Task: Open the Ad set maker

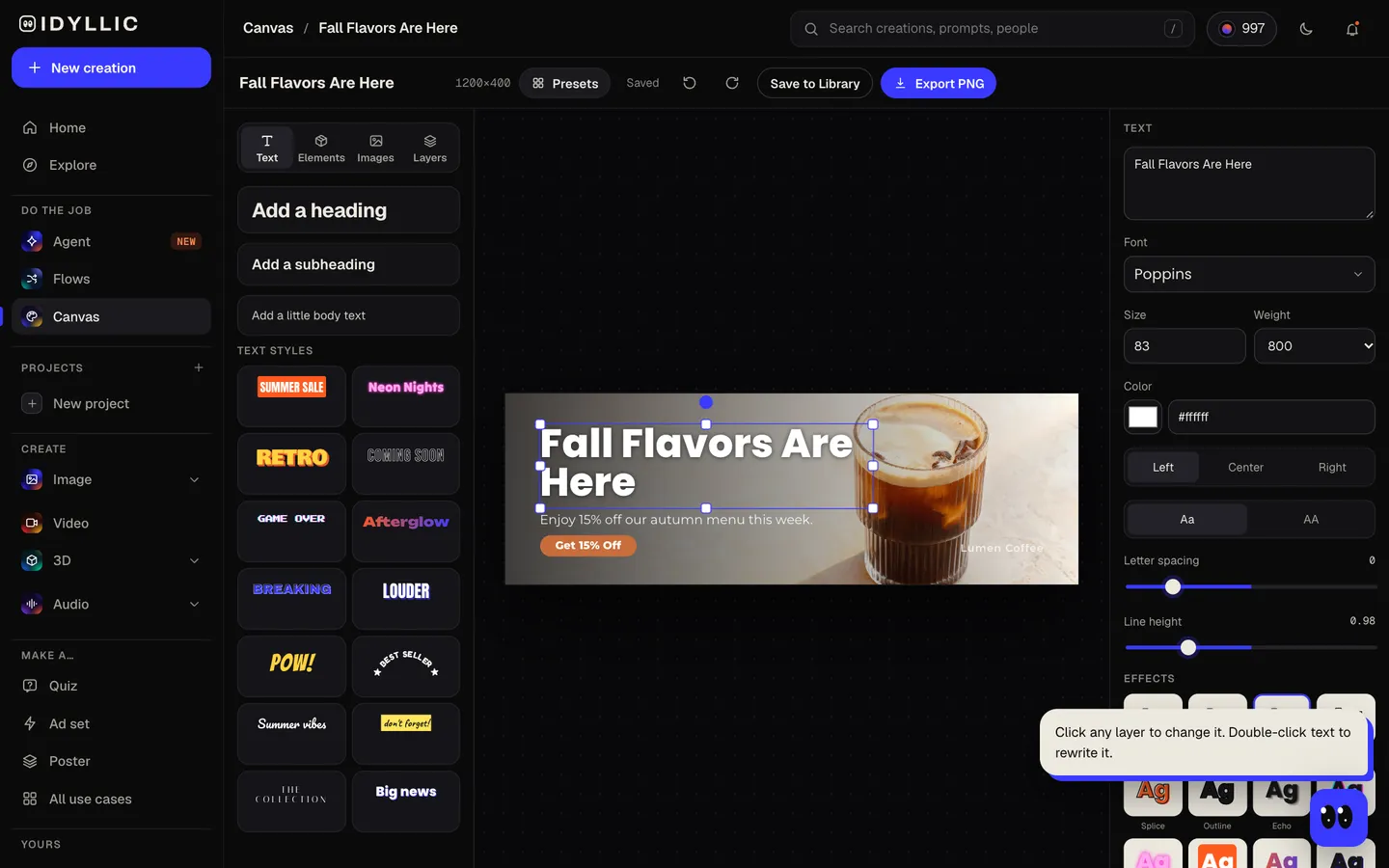Action: [111, 723]
